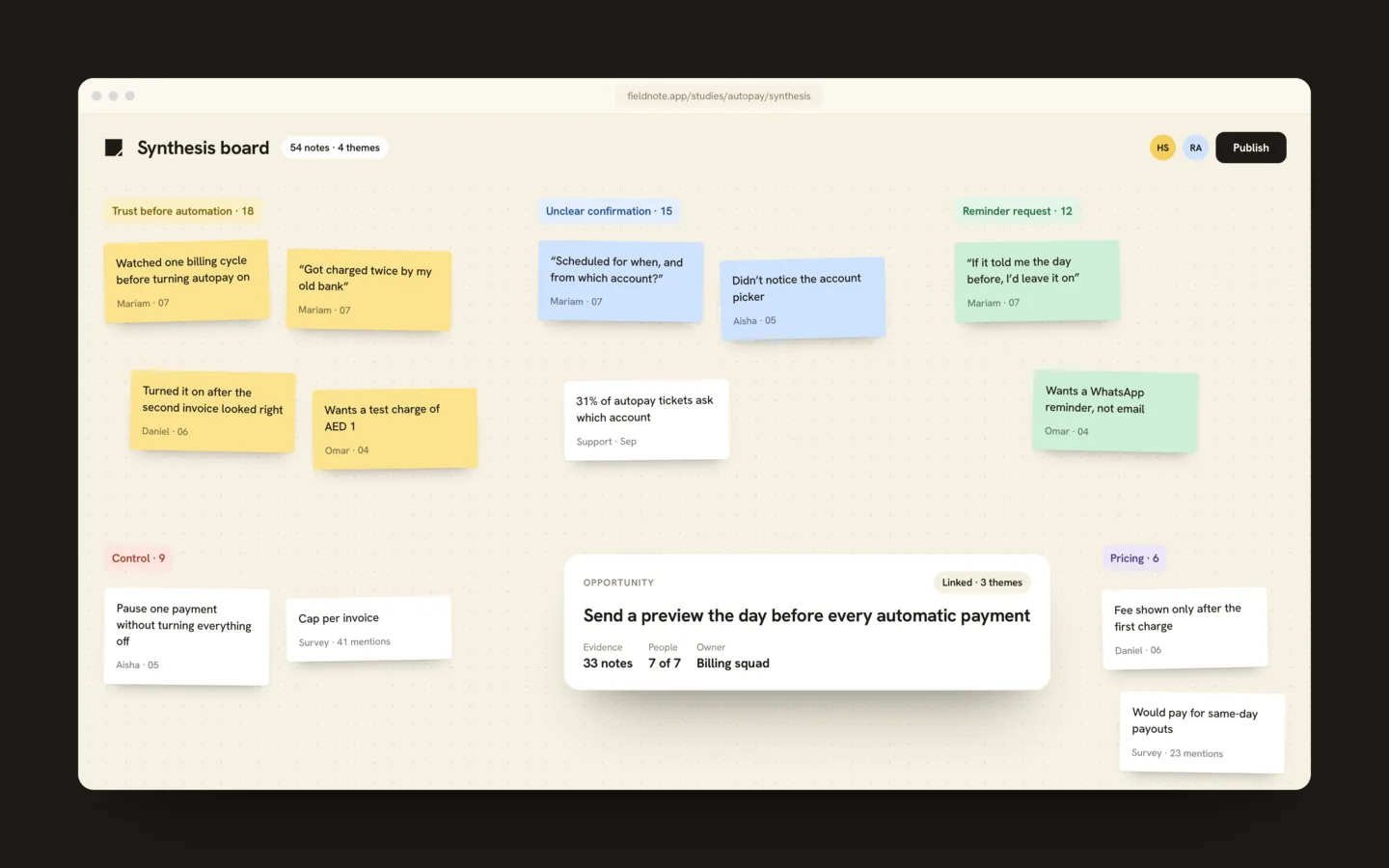The width and height of the screenshot is (1389, 868).
Task: Open note 'Wants a WhatsApp reminder, not email'
Action: coord(1115,411)
